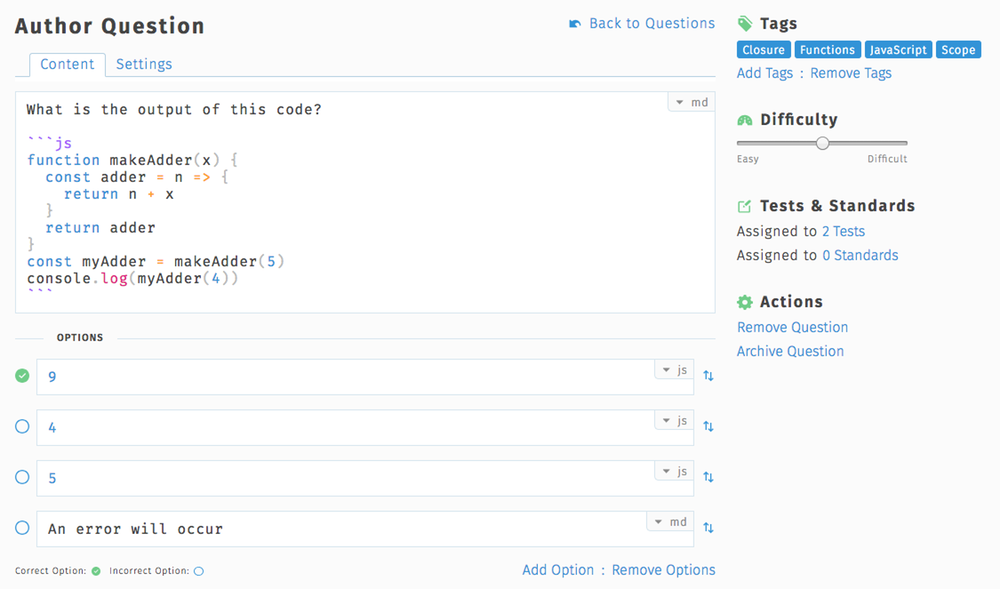Click the back arrow icon near Back to Questions

point(574,24)
